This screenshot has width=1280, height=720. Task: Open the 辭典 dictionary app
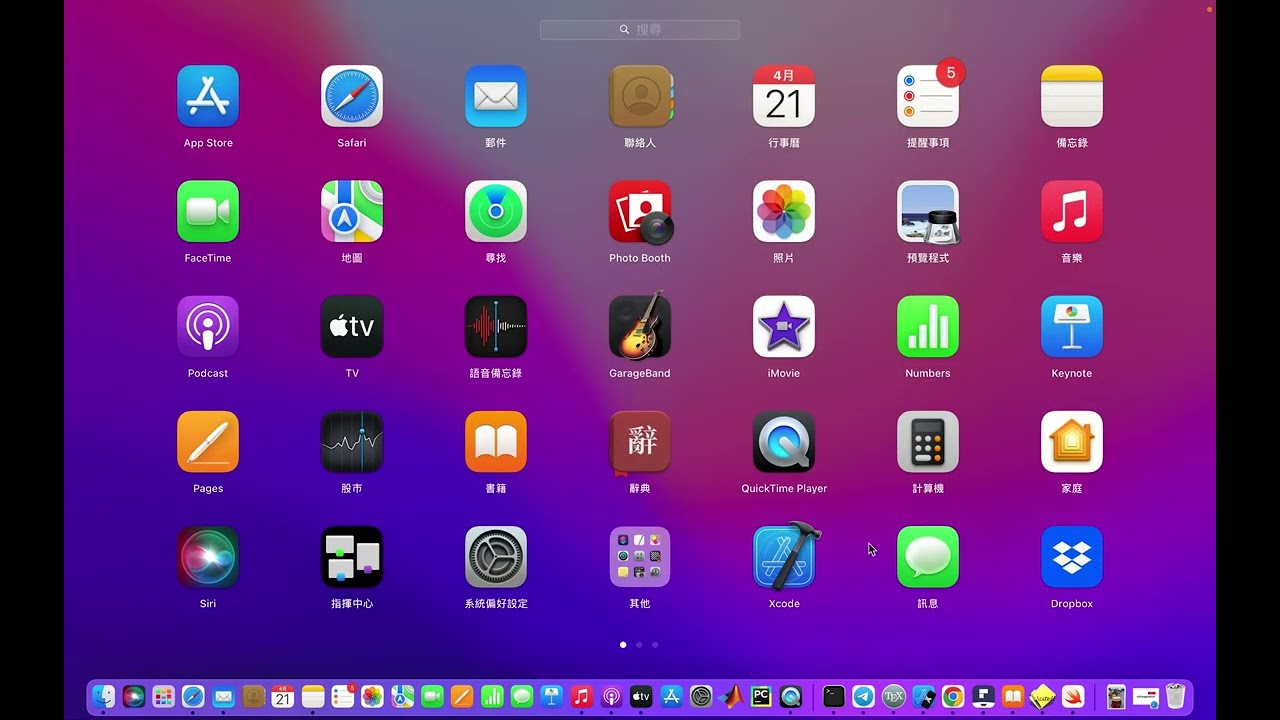click(x=640, y=441)
